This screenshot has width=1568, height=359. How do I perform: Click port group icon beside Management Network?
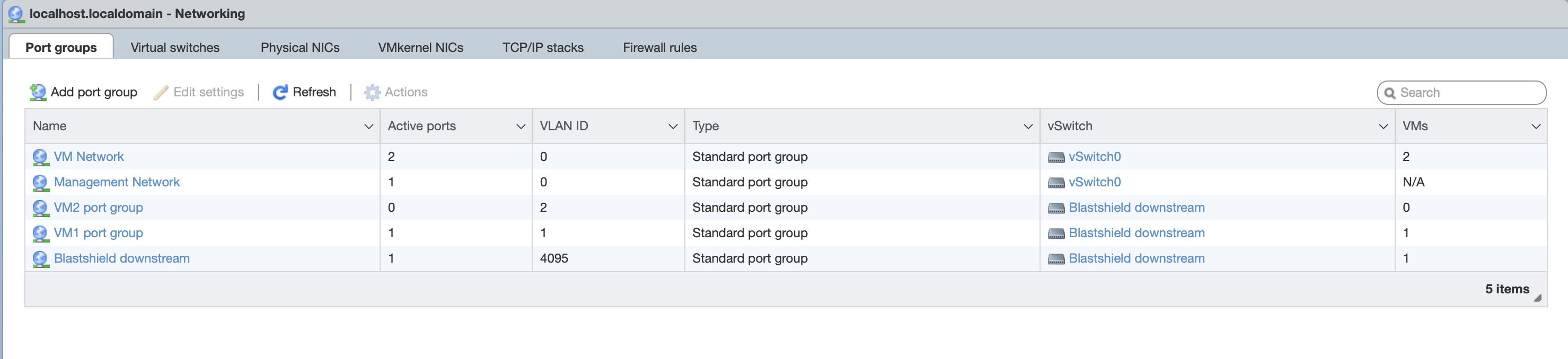coord(40,183)
